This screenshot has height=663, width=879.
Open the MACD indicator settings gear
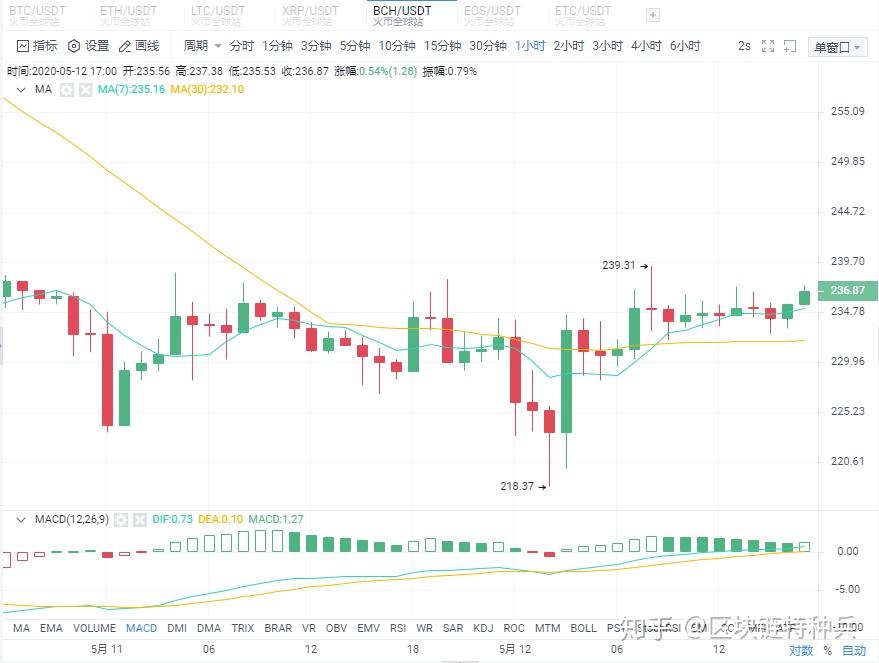[x=121, y=520]
